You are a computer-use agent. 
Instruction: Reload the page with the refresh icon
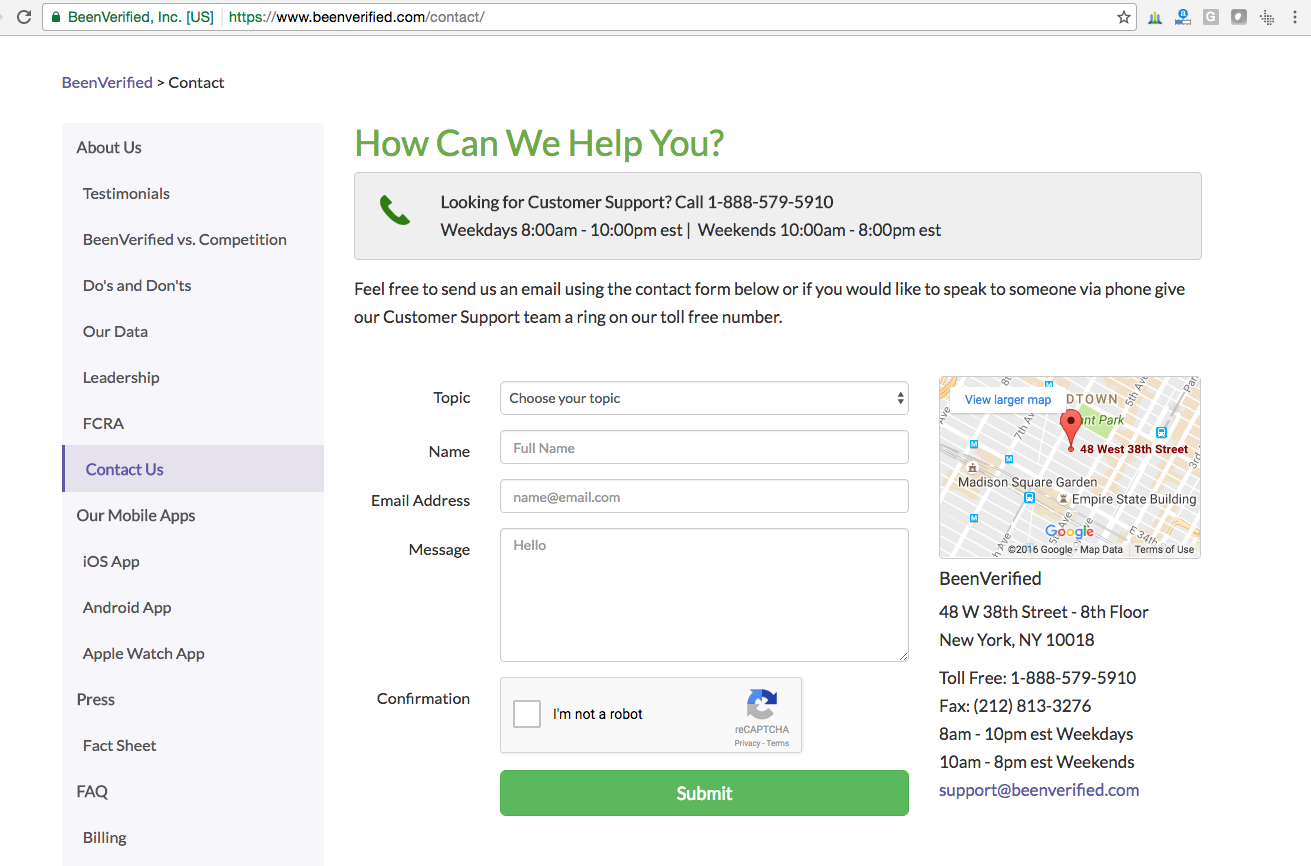tap(24, 17)
